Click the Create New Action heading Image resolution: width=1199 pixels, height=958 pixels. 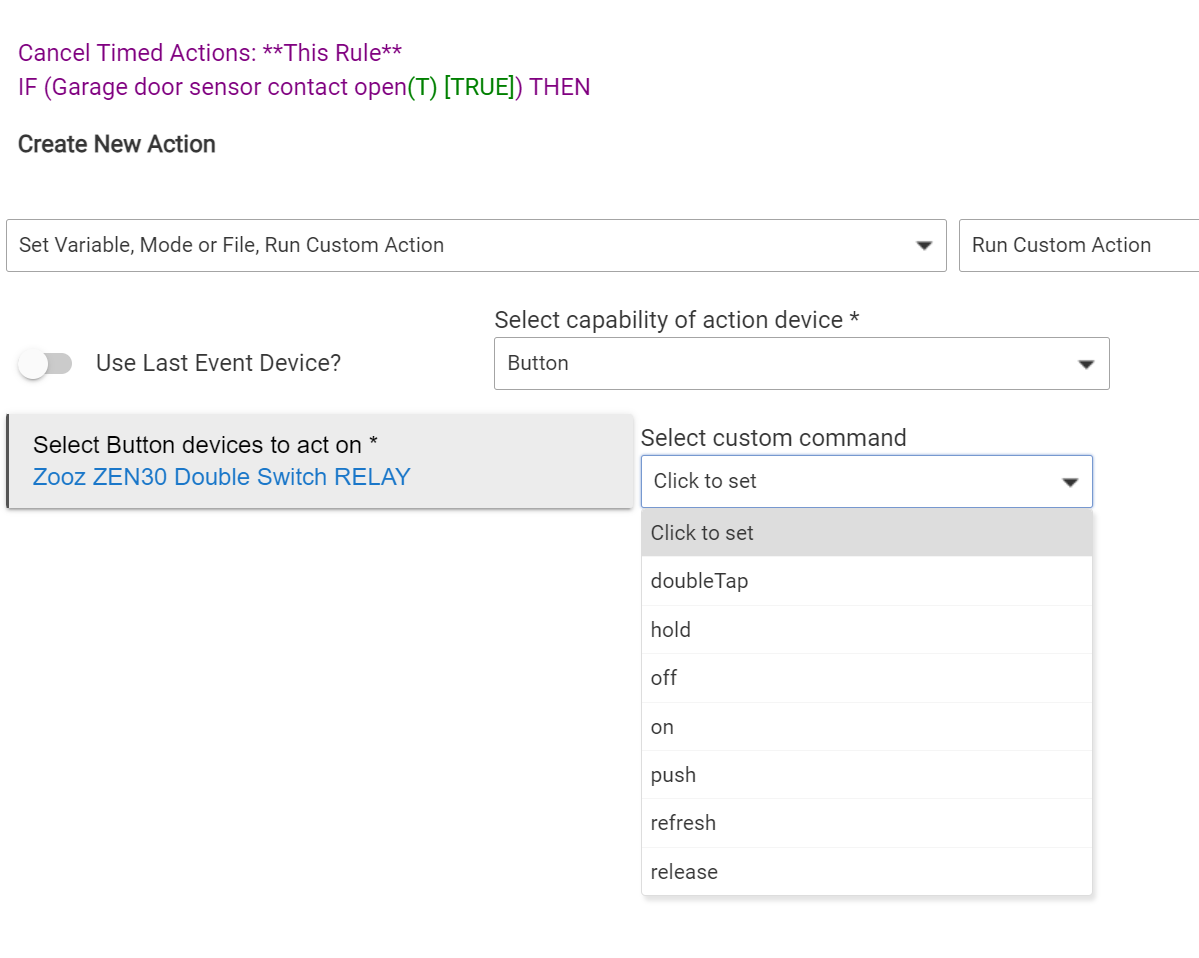(116, 144)
